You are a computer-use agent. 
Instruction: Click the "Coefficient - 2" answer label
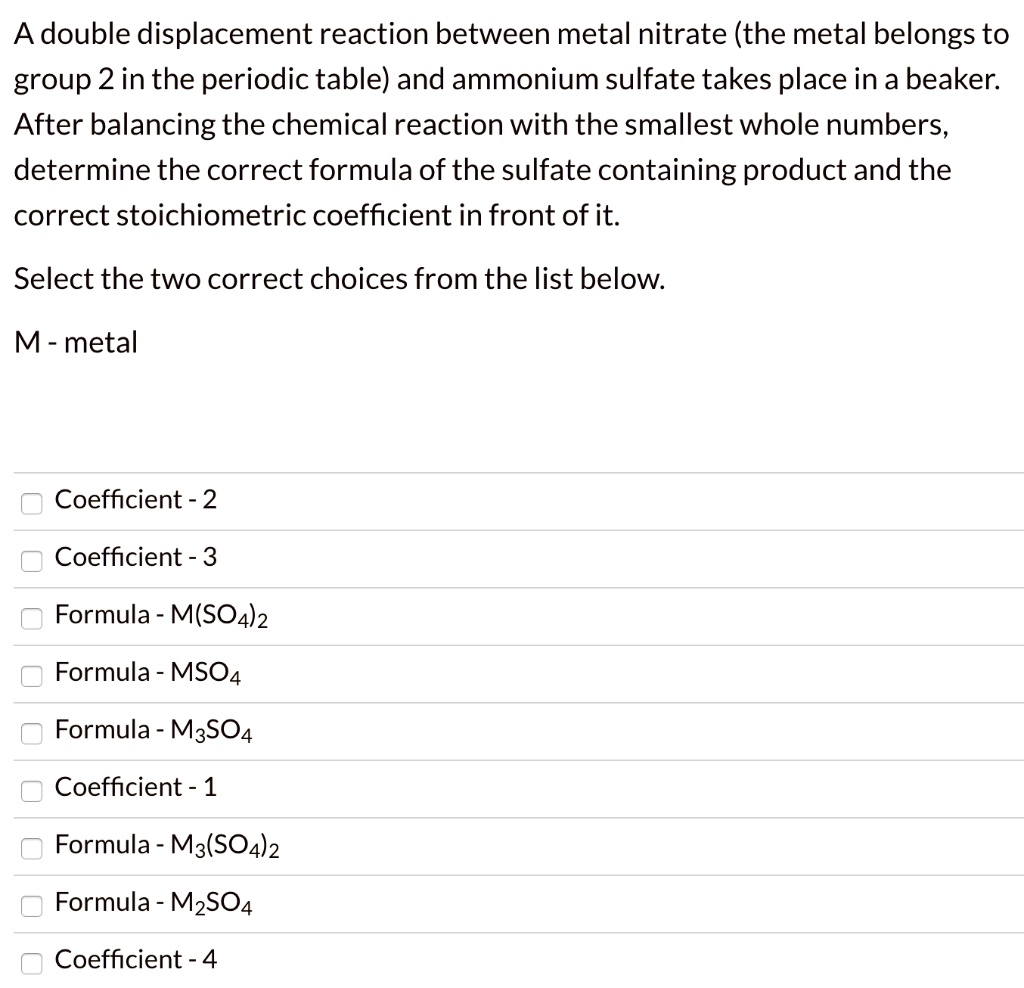135,500
